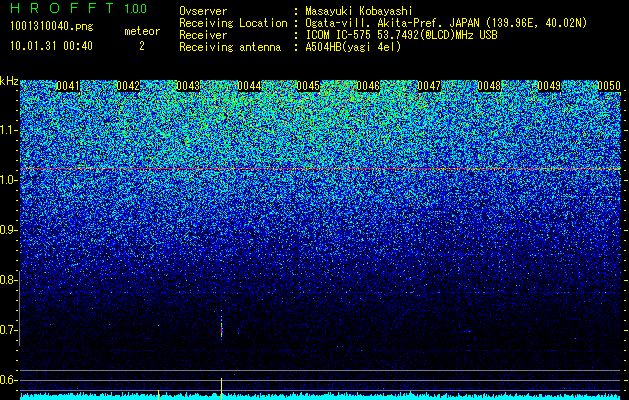Click the Ovserver label
Viewport: 629px width, 400px height.
(x=203, y=11)
